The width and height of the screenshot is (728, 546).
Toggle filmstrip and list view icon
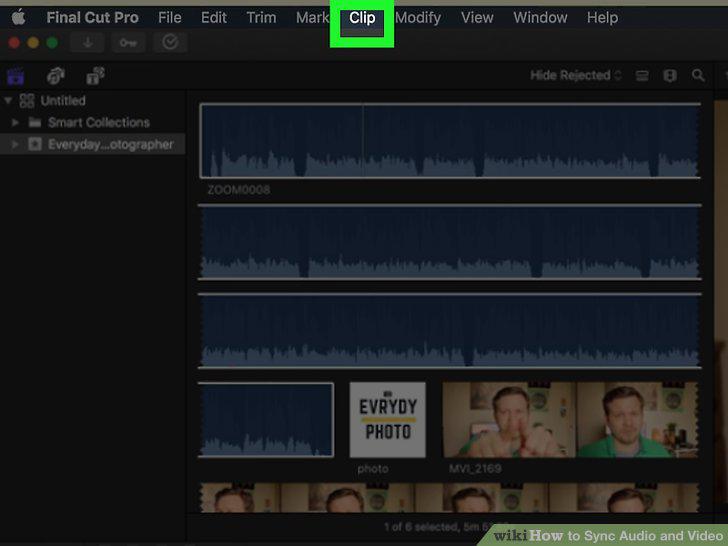click(x=670, y=76)
